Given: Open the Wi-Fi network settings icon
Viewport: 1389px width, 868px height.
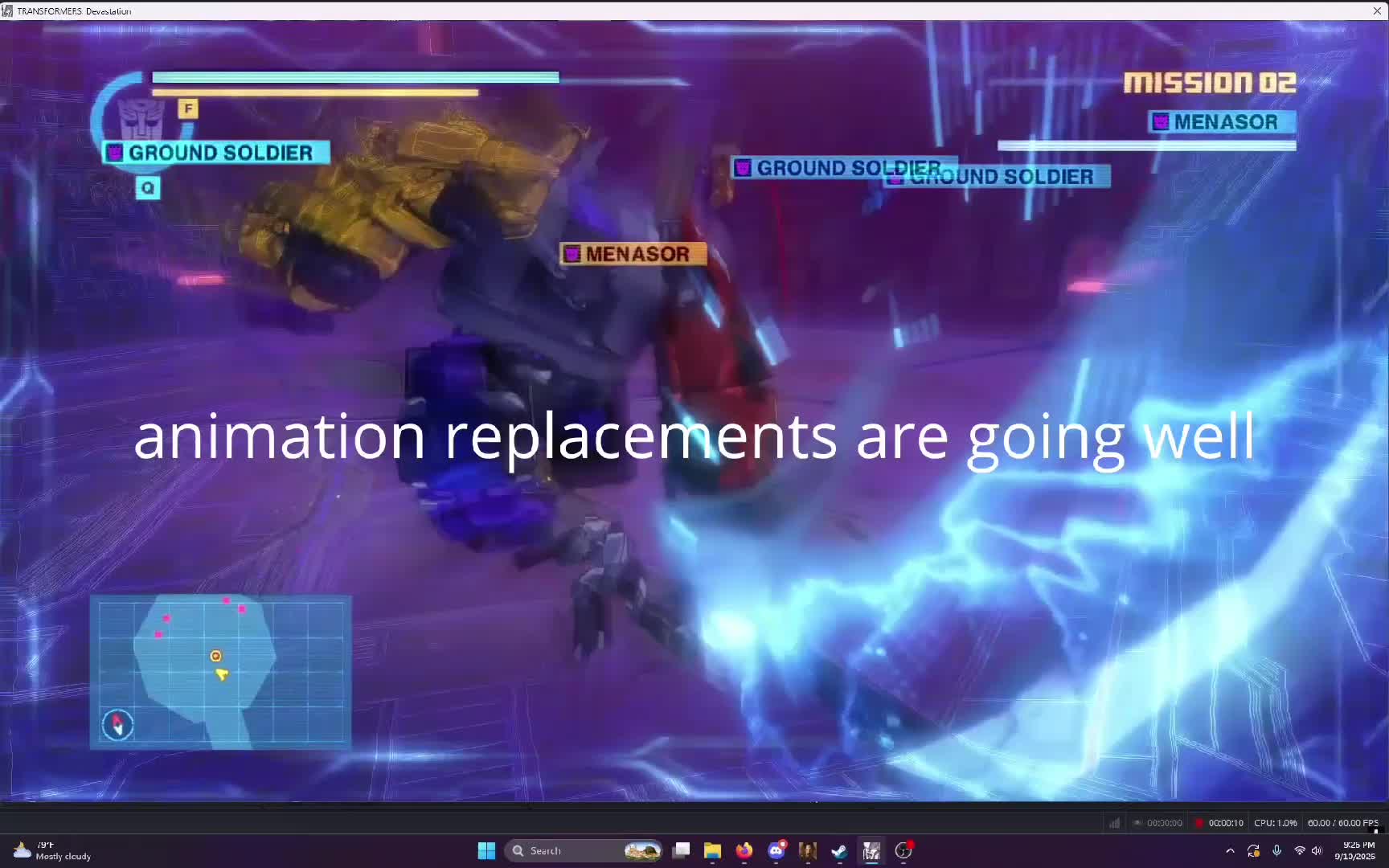Looking at the screenshot, I should coord(1299,850).
